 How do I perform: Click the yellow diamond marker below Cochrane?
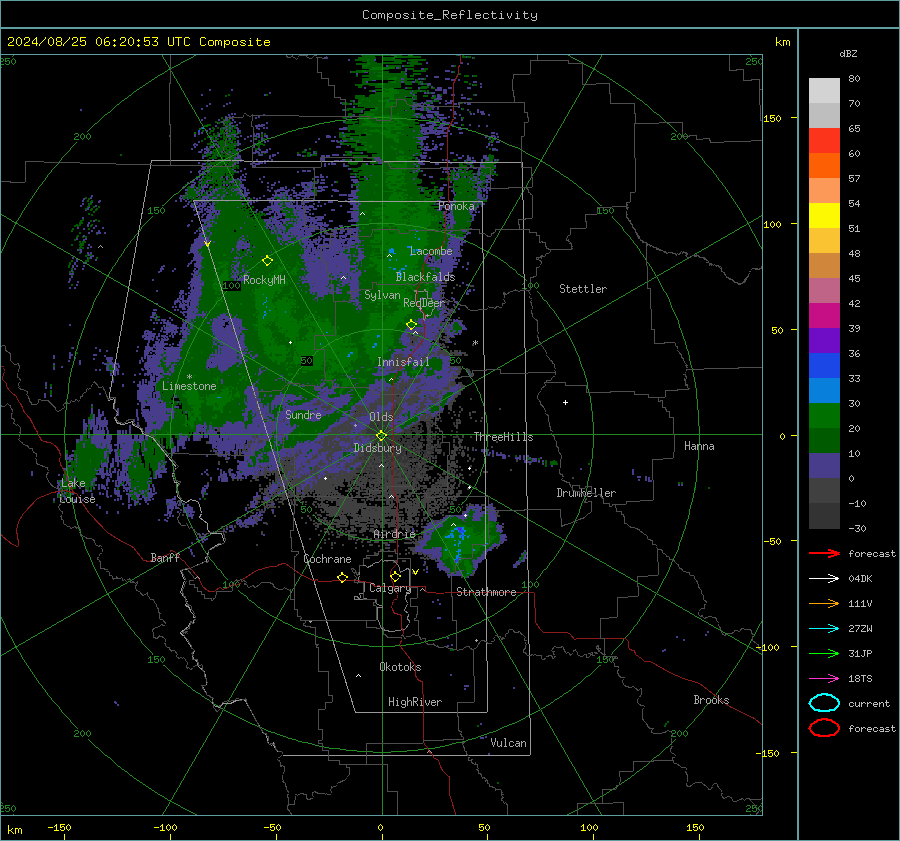click(x=342, y=577)
